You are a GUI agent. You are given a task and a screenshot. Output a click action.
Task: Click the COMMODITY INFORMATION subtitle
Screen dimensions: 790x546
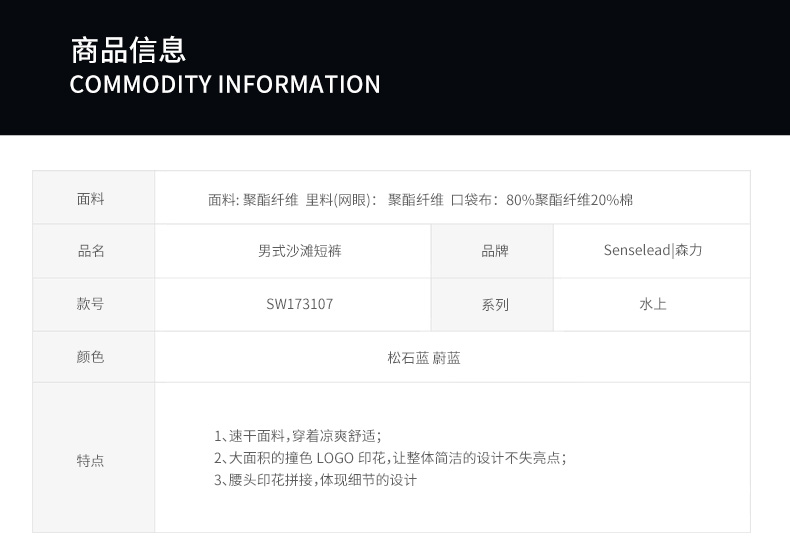click(x=225, y=84)
